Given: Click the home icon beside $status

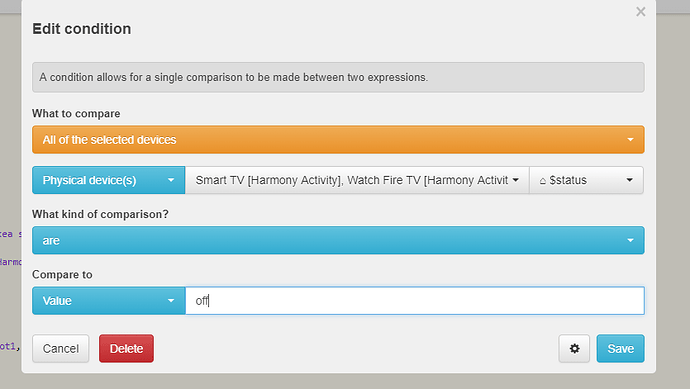Looking at the screenshot, I should 543,180.
